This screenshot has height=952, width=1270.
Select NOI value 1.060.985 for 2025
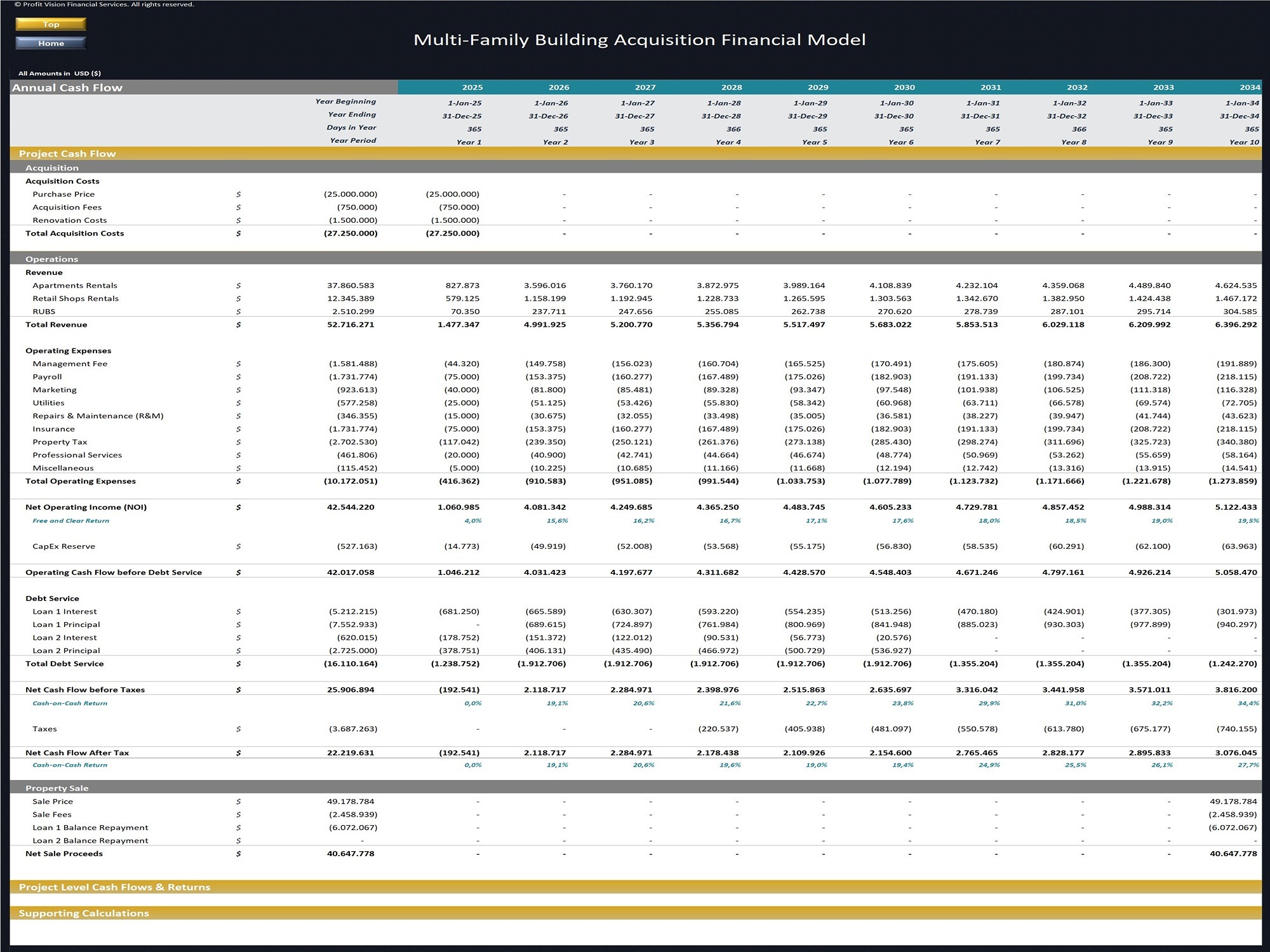click(458, 507)
